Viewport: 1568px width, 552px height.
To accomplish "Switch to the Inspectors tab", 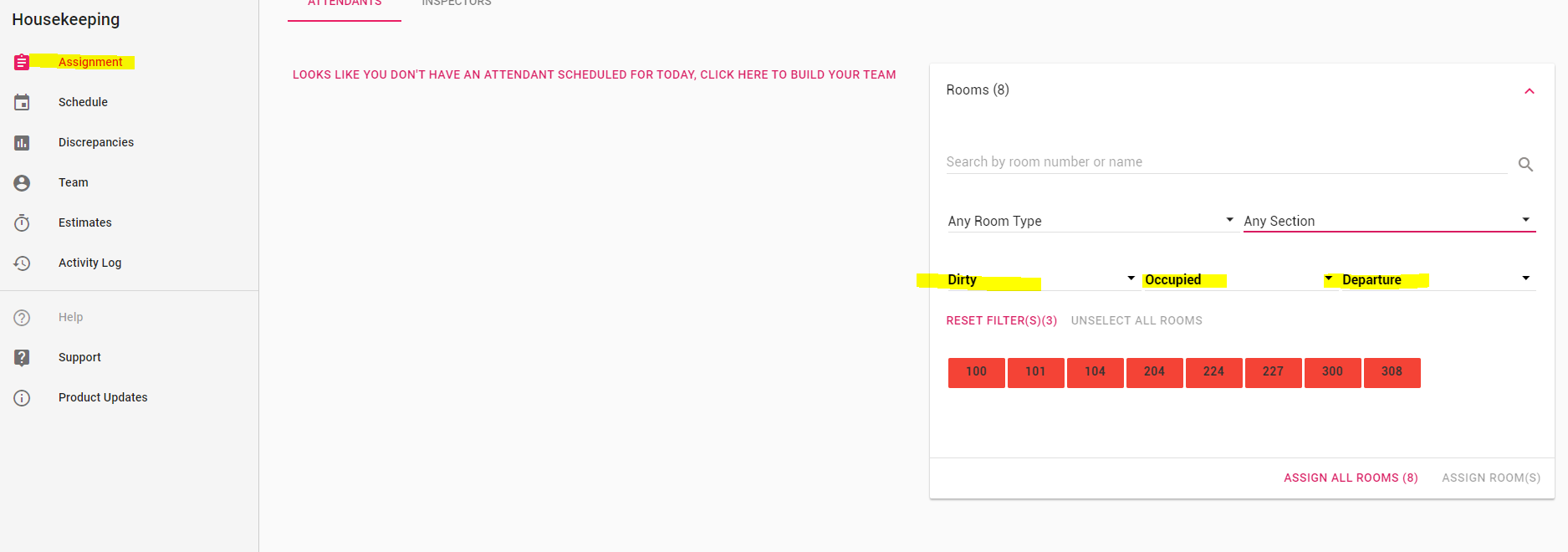I will coord(457,4).
